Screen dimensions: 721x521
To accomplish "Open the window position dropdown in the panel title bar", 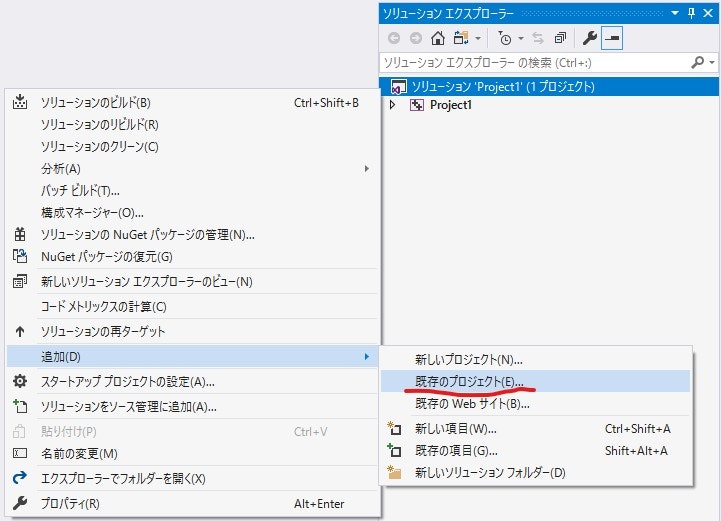I will point(675,13).
